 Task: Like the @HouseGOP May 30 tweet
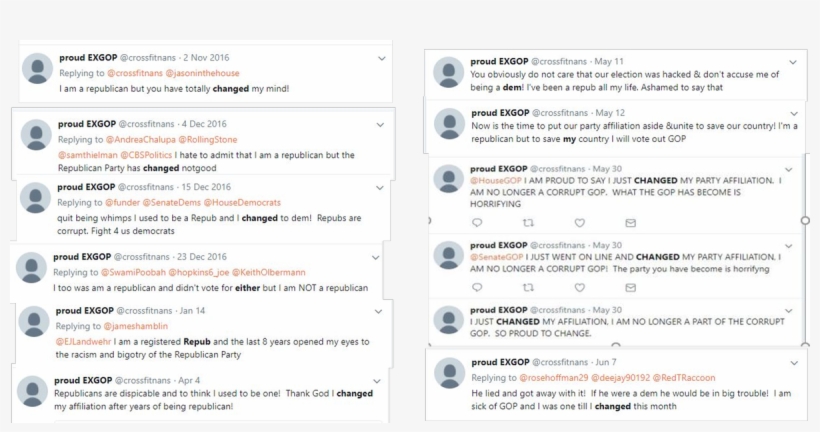pos(579,222)
